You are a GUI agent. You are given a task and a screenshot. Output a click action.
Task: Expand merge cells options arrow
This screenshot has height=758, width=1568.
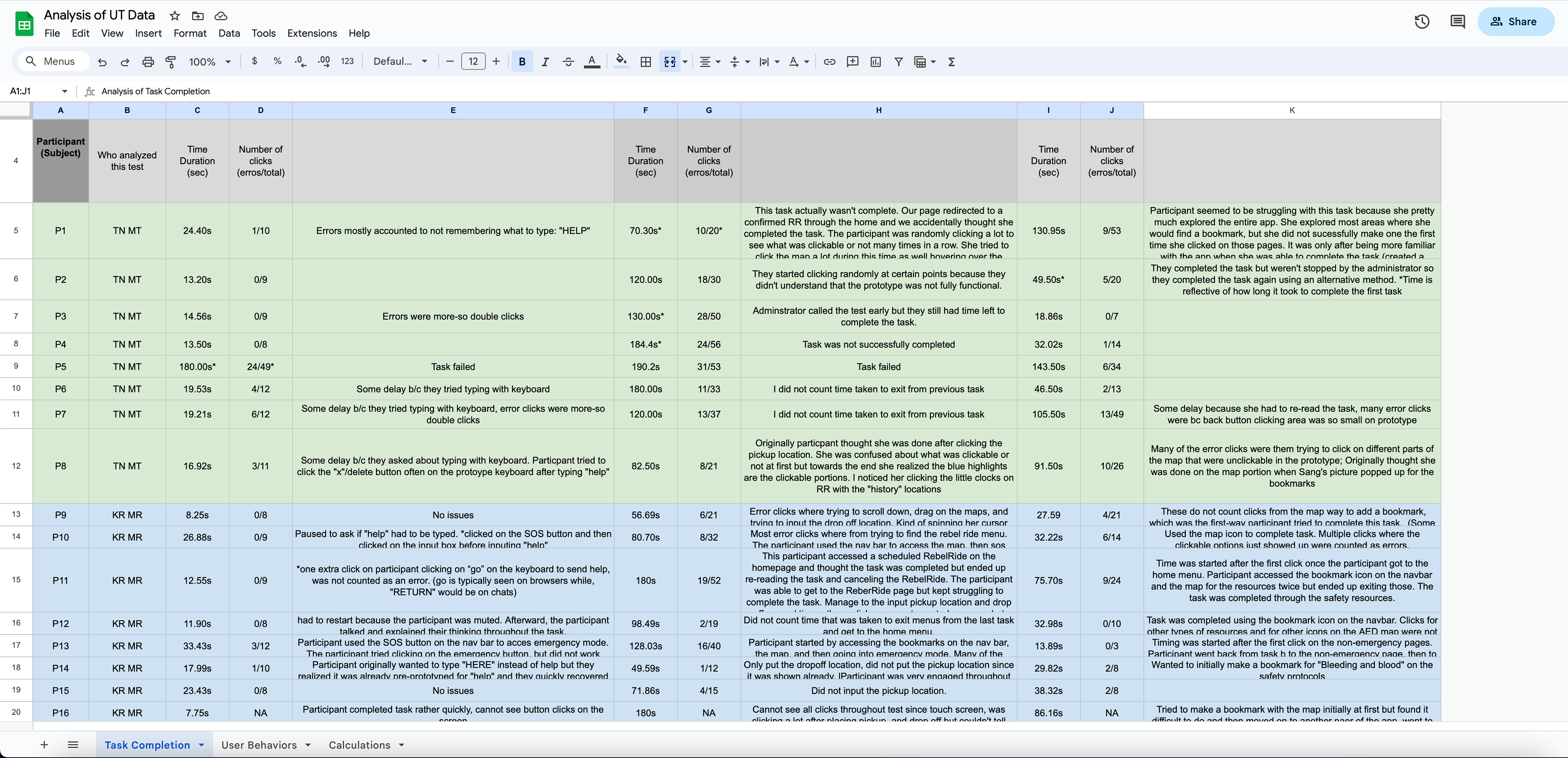[x=686, y=62]
